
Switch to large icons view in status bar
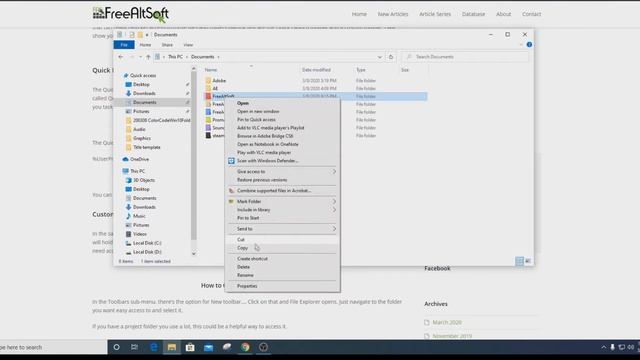click(x=528, y=261)
